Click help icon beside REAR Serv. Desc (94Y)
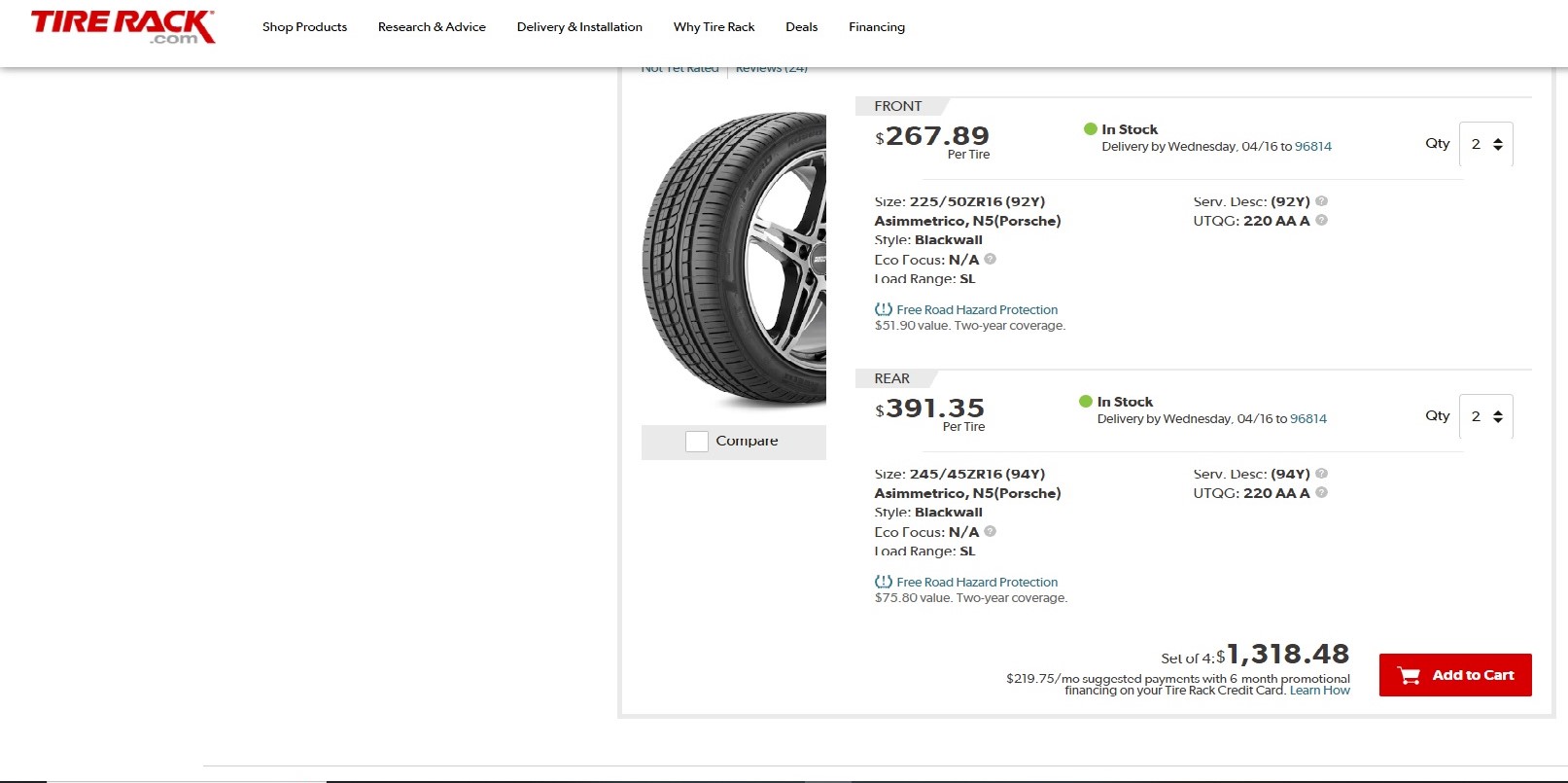The width and height of the screenshot is (1568, 783). pyautogui.click(x=1321, y=474)
